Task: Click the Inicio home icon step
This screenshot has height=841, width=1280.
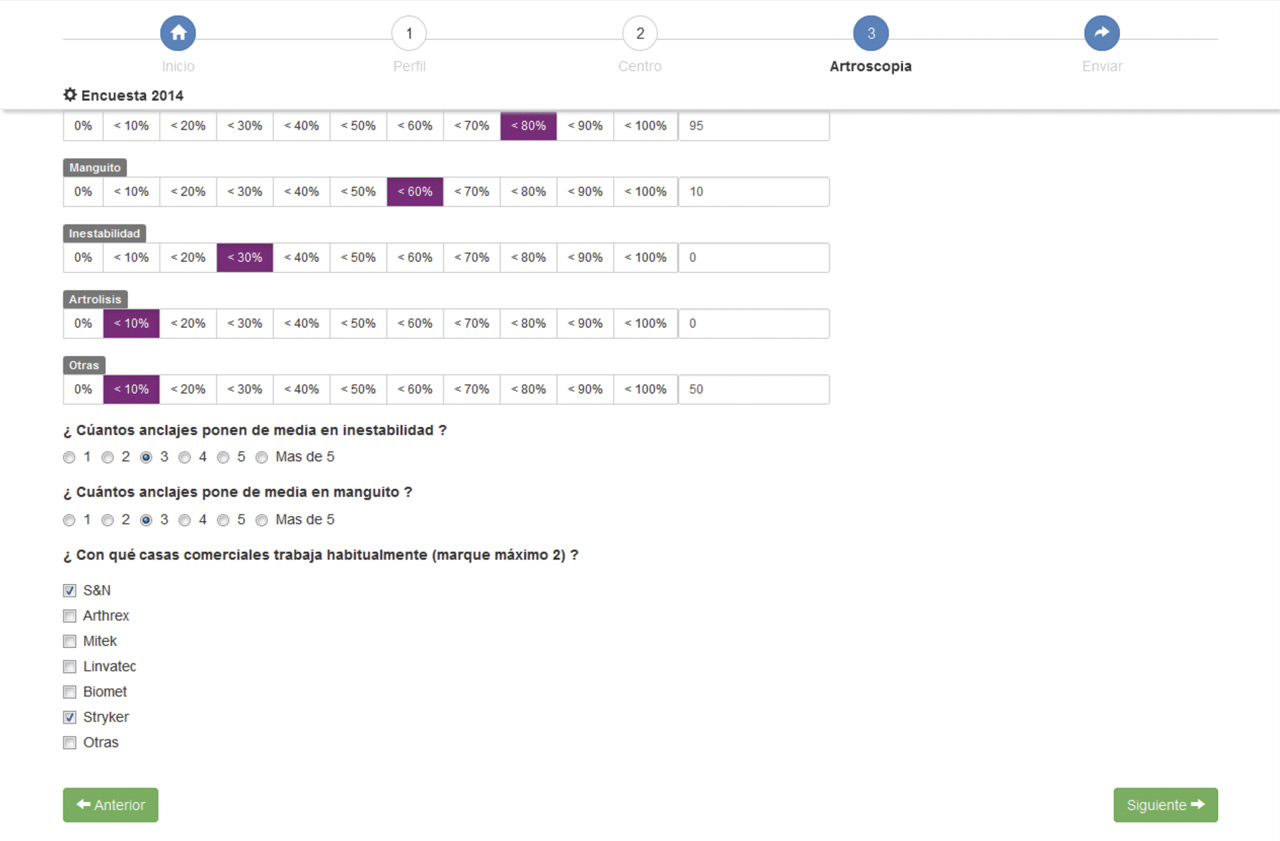Action: click(x=178, y=33)
